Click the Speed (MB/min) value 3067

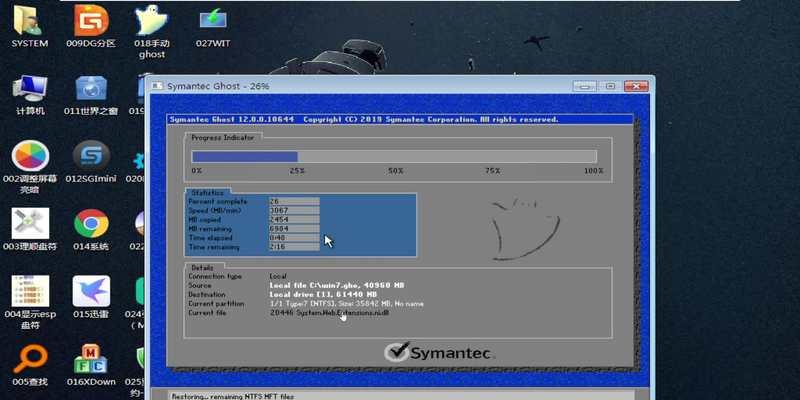tap(294, 211)
